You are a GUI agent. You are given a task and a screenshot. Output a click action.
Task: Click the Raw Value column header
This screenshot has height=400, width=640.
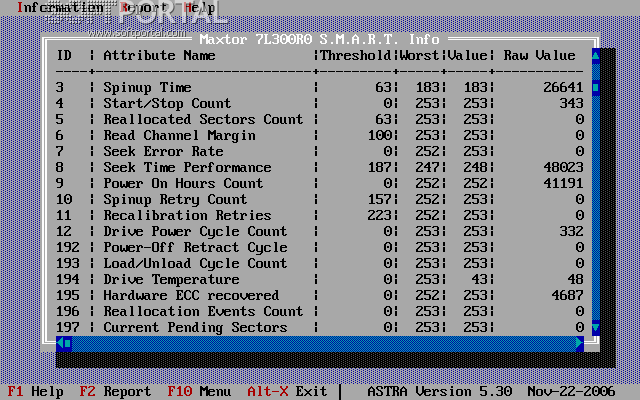[540, 56]
